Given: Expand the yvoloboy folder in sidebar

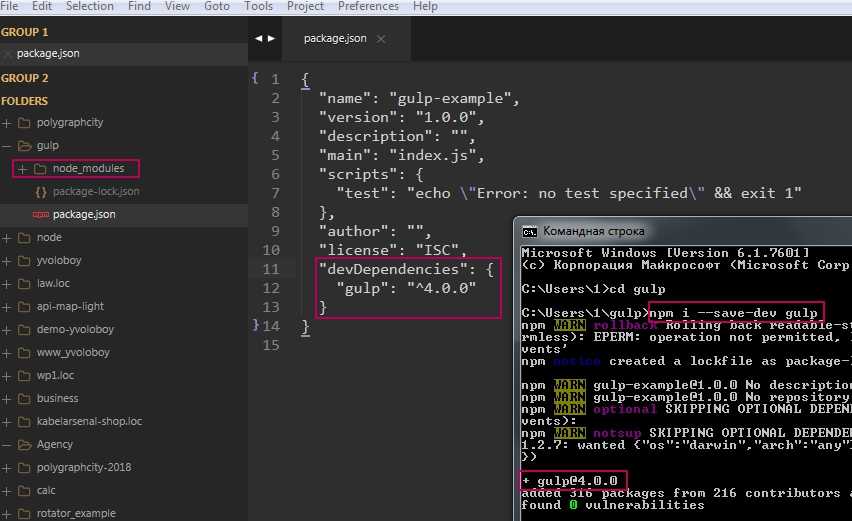Looking at the screenshot, I should 8,260.
